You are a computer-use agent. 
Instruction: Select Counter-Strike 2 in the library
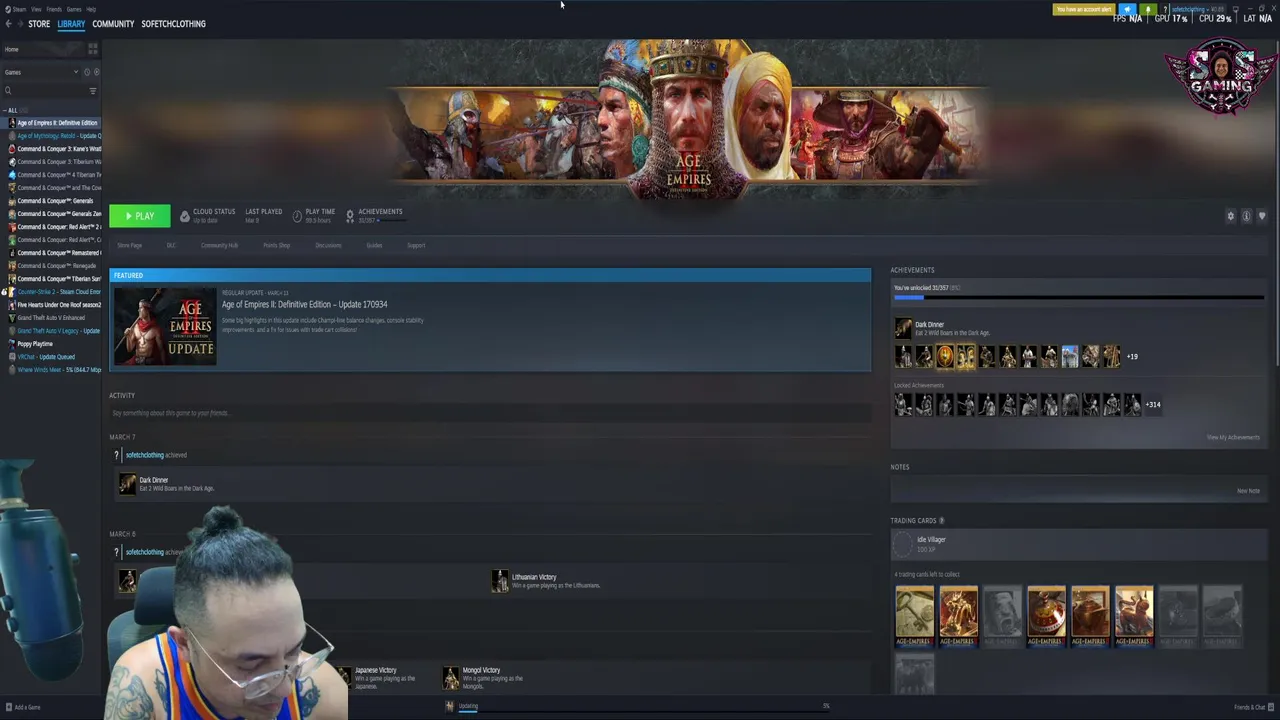tap(51, 292)
